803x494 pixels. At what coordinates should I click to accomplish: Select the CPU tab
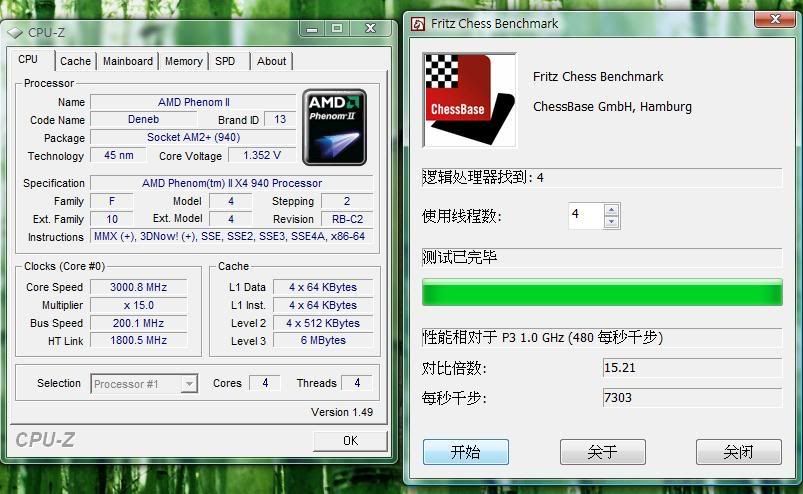click(28, 59)
